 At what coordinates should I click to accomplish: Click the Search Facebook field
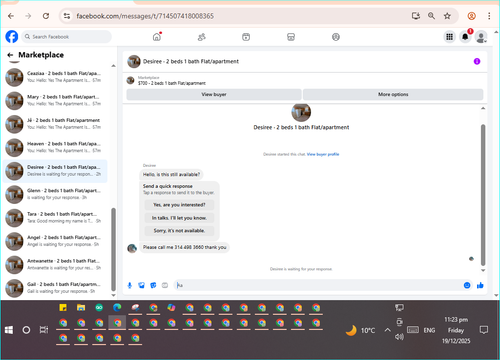[x=67, y=37]
